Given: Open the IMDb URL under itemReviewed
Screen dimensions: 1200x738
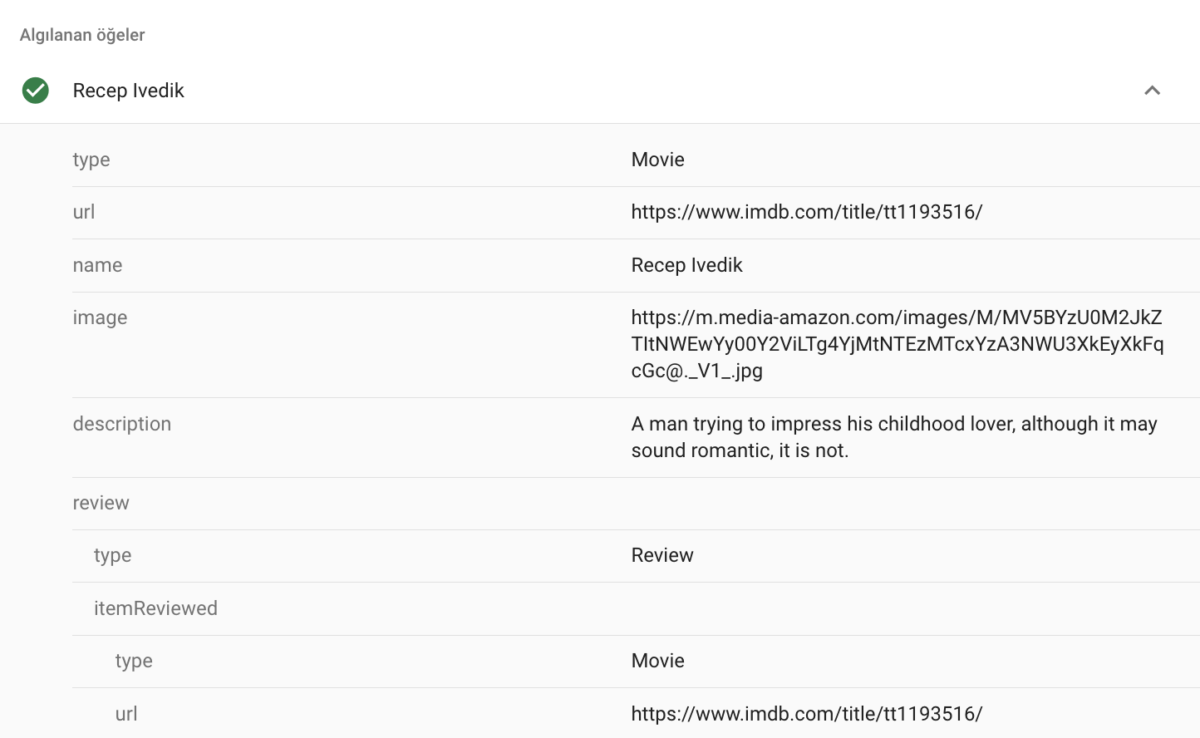Looking at the screenshot, I should pyautogui.click(x=806, y=713).
